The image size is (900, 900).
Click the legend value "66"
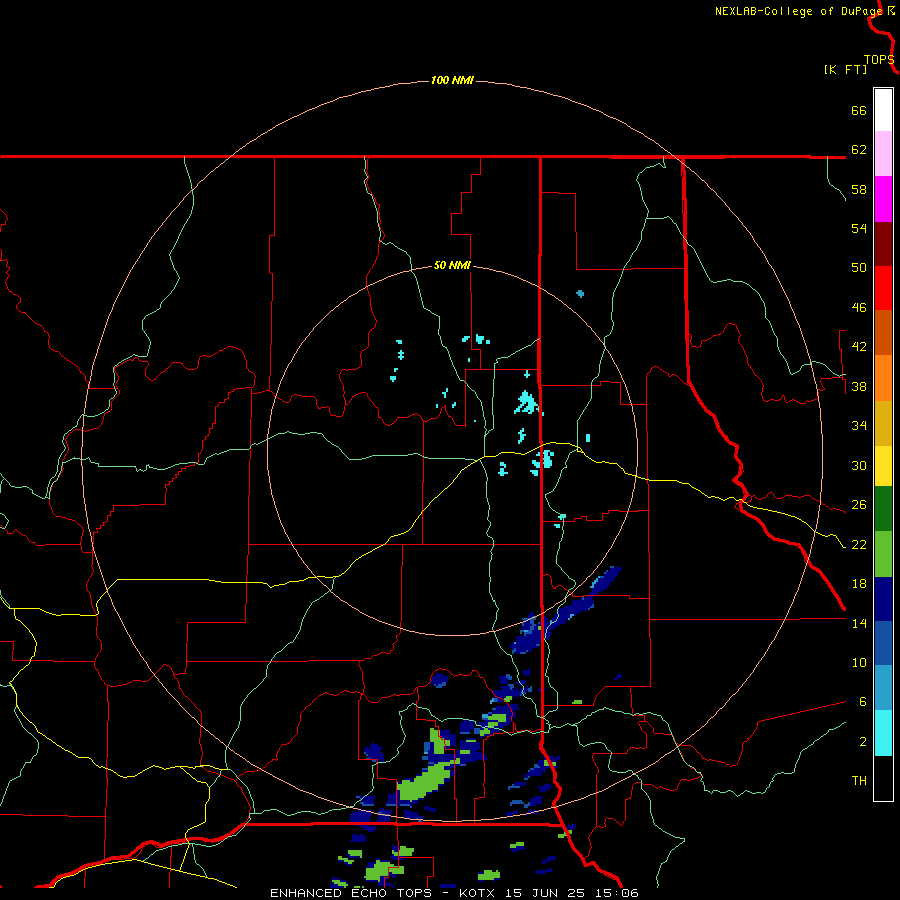(x=859, y=111)
